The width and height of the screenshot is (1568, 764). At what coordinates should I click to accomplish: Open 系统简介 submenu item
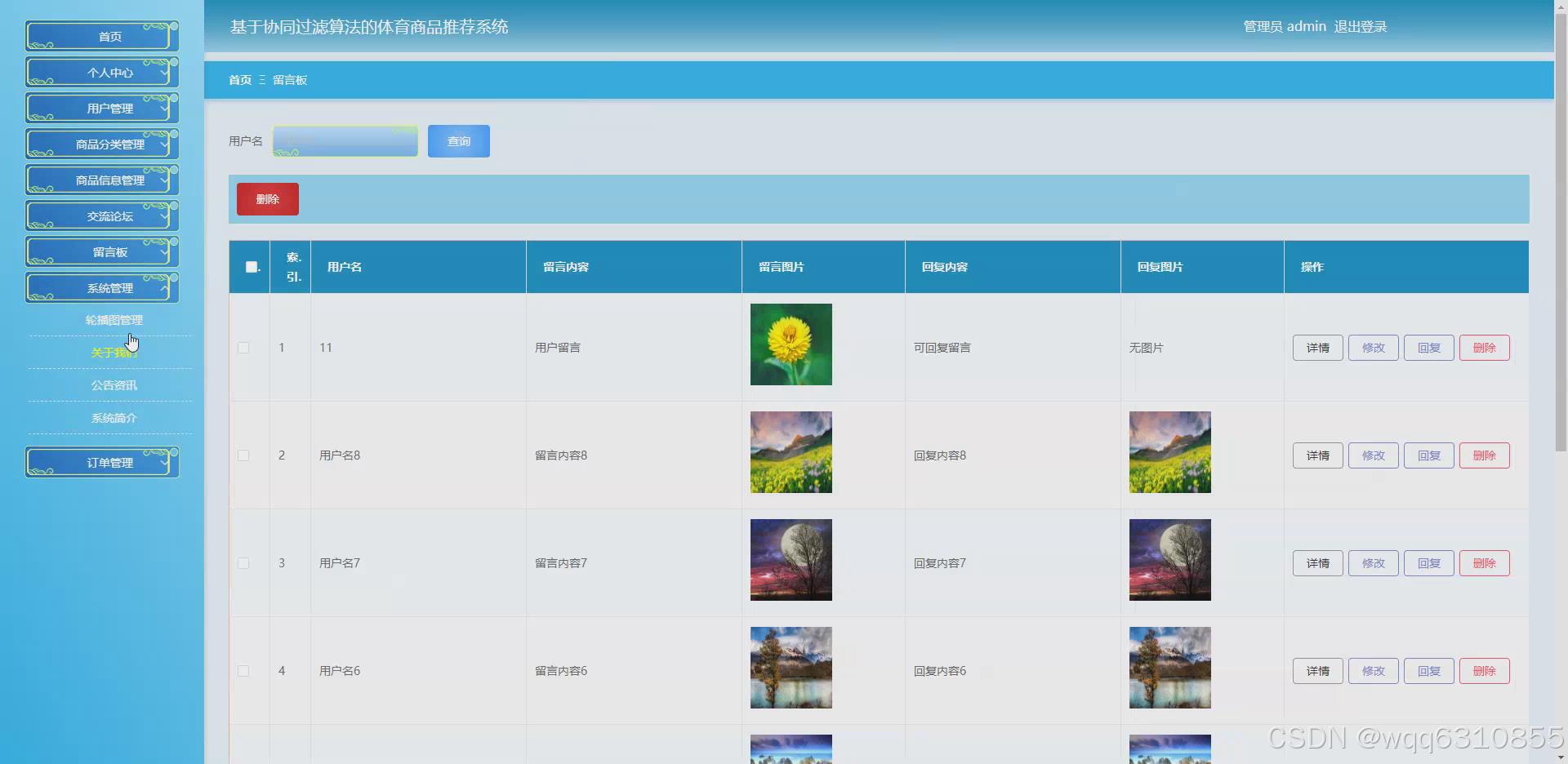[x=114, y=418]
